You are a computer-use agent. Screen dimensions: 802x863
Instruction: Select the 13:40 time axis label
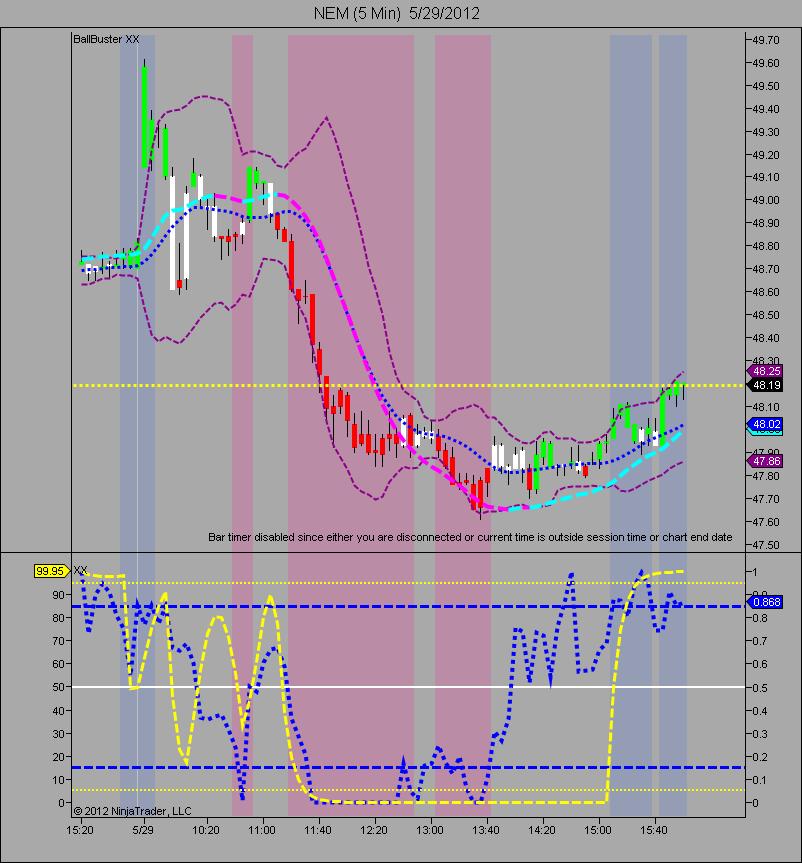coord(486,829)
